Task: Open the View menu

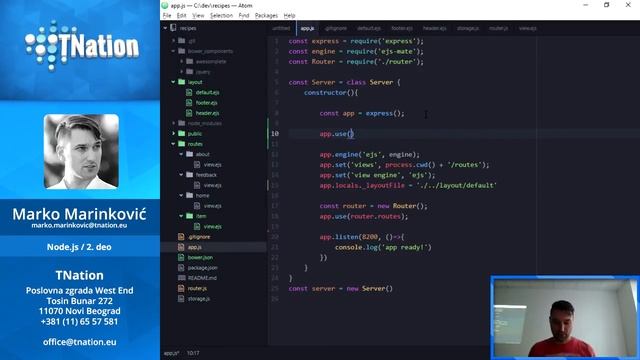Action: point(198,16)
